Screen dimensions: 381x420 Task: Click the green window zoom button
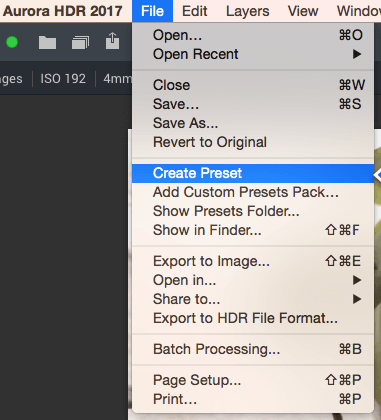point(12,42)
